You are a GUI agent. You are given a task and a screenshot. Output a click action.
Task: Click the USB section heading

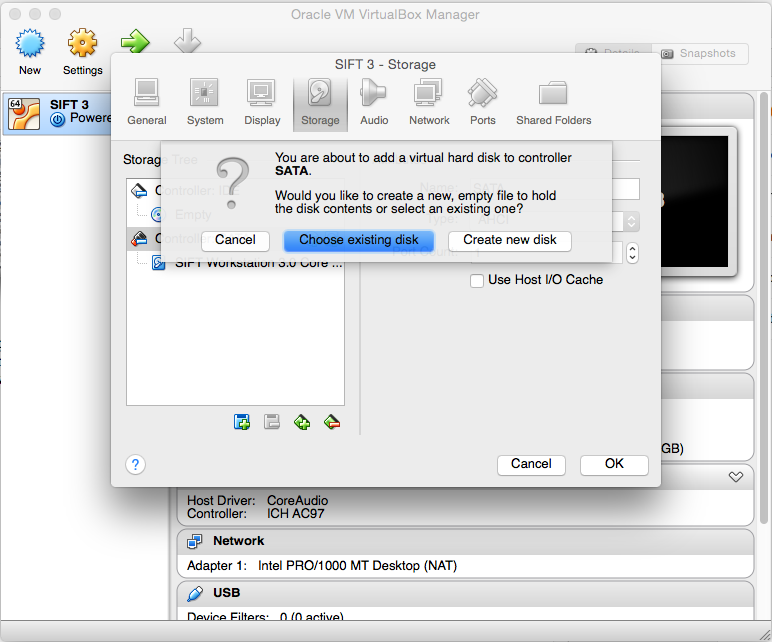click(226, 592)
